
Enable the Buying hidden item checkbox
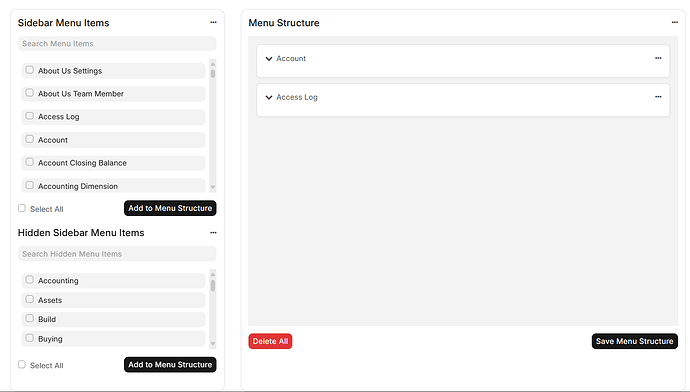click(29, 338)
